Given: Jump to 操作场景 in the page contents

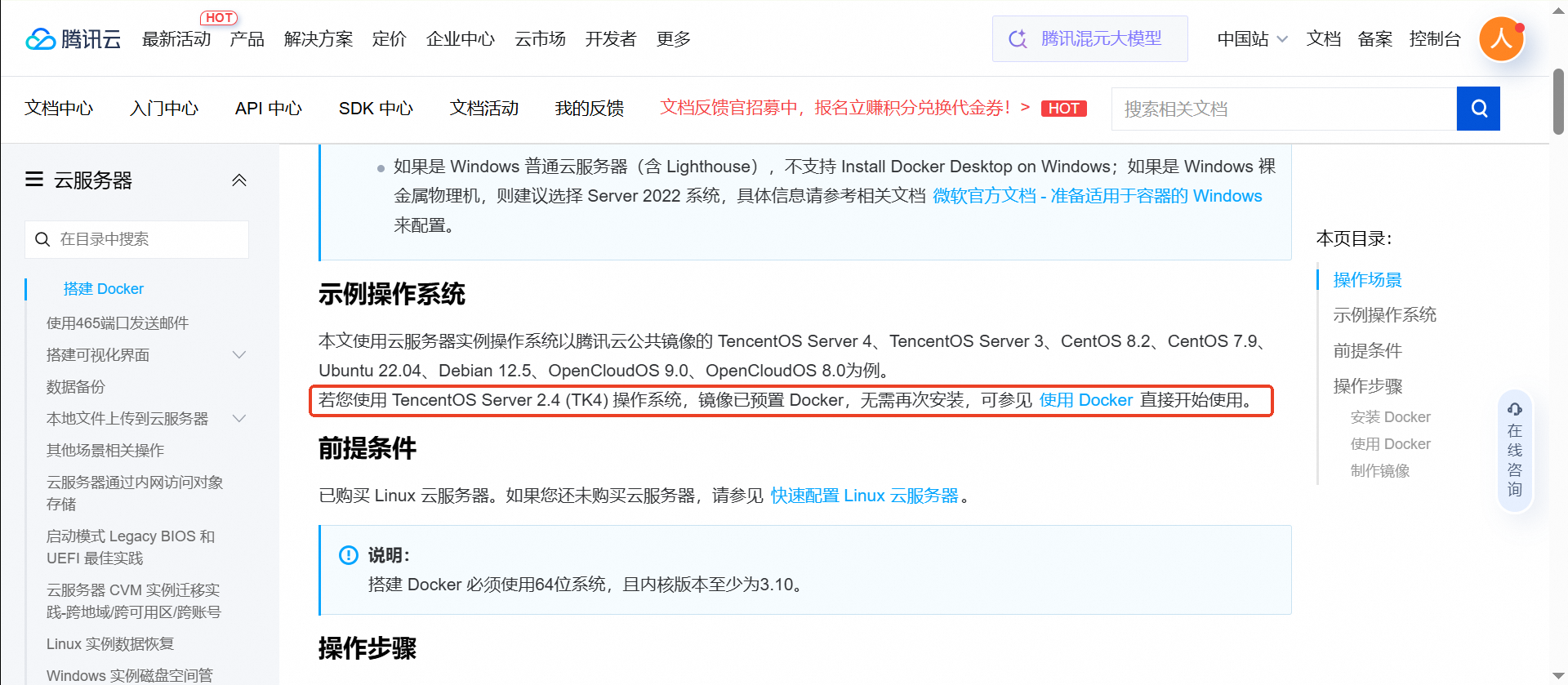Looking at the screenshot, I should 1367,280.
